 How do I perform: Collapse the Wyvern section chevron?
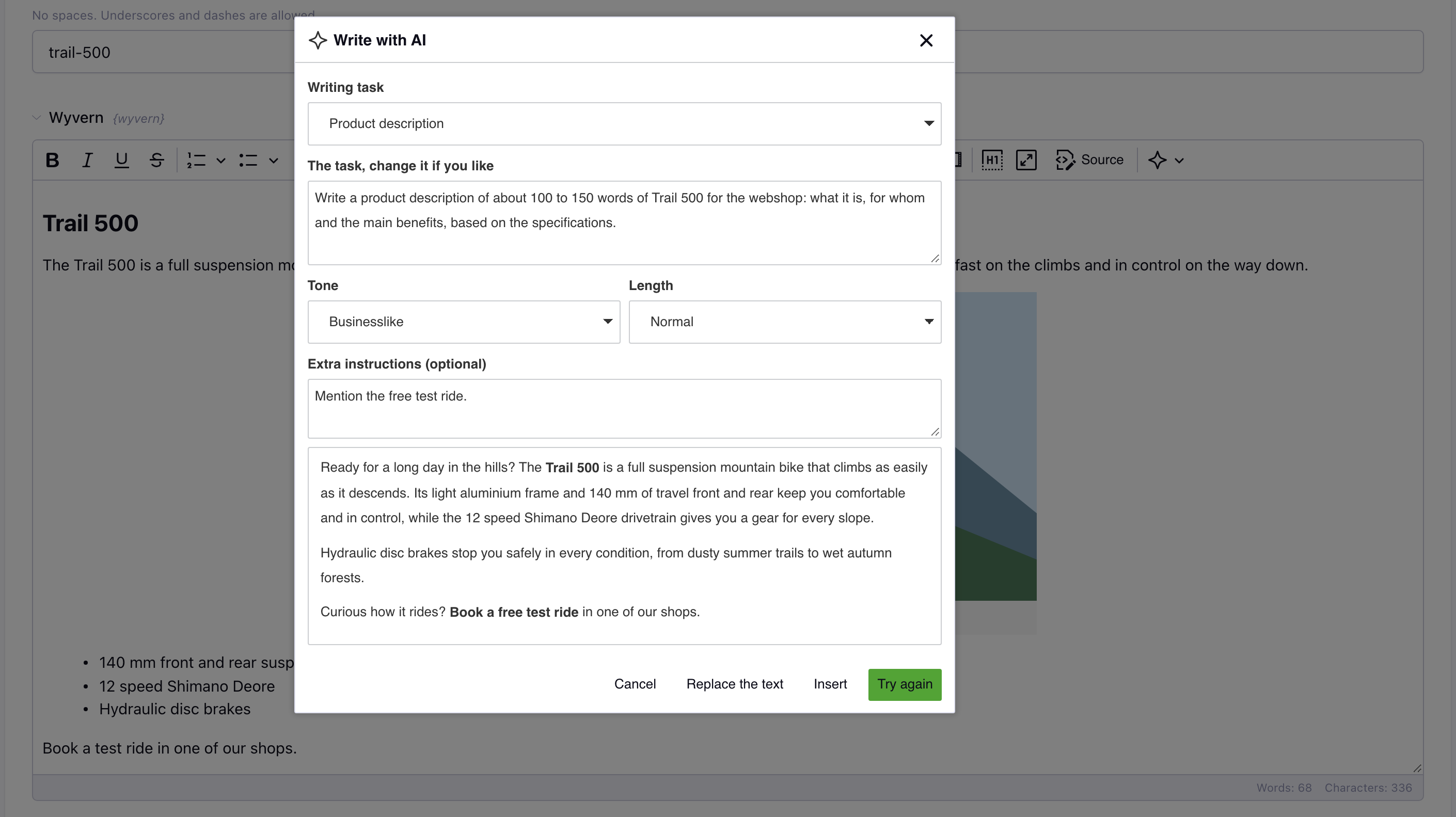[37, 118]
